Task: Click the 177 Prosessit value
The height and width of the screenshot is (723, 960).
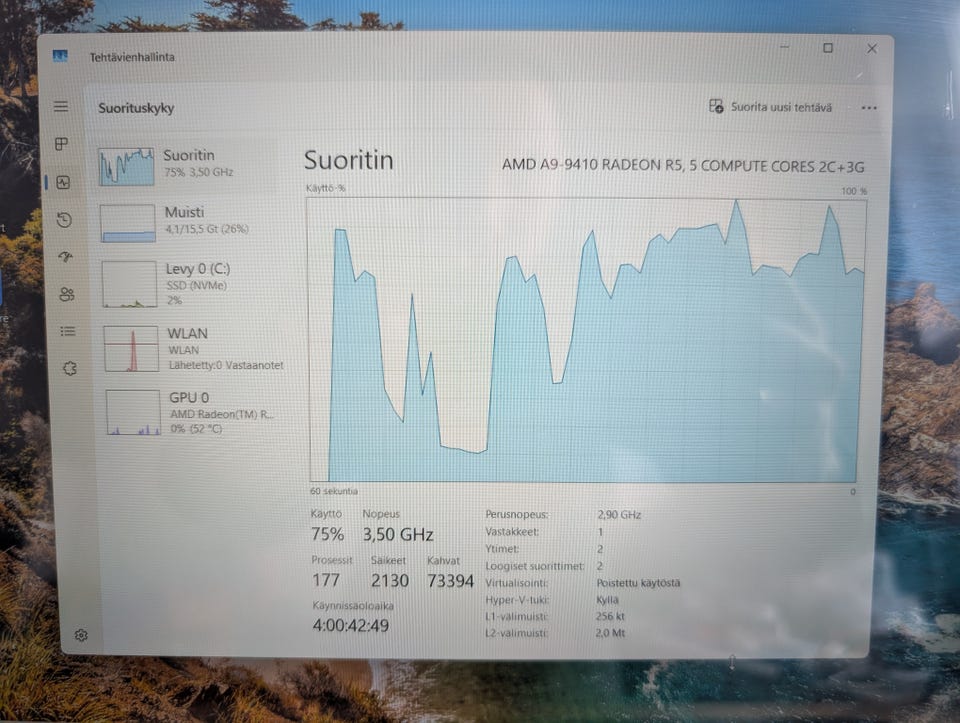Action: click(x=326, y=580)
